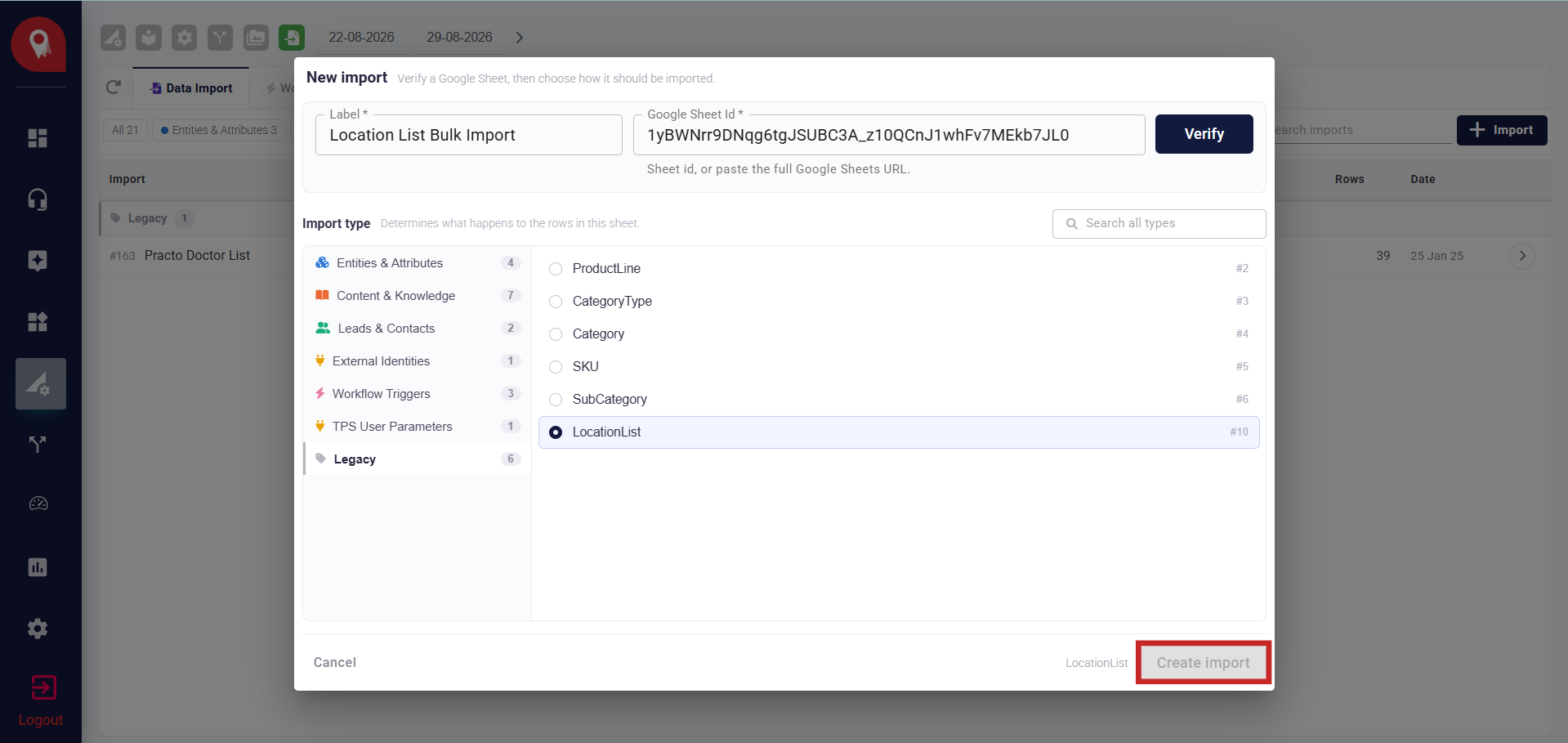The image size is (1568, 743).
Task: Choose Workflow Triggers import category
Action: (x=418, y=393)
